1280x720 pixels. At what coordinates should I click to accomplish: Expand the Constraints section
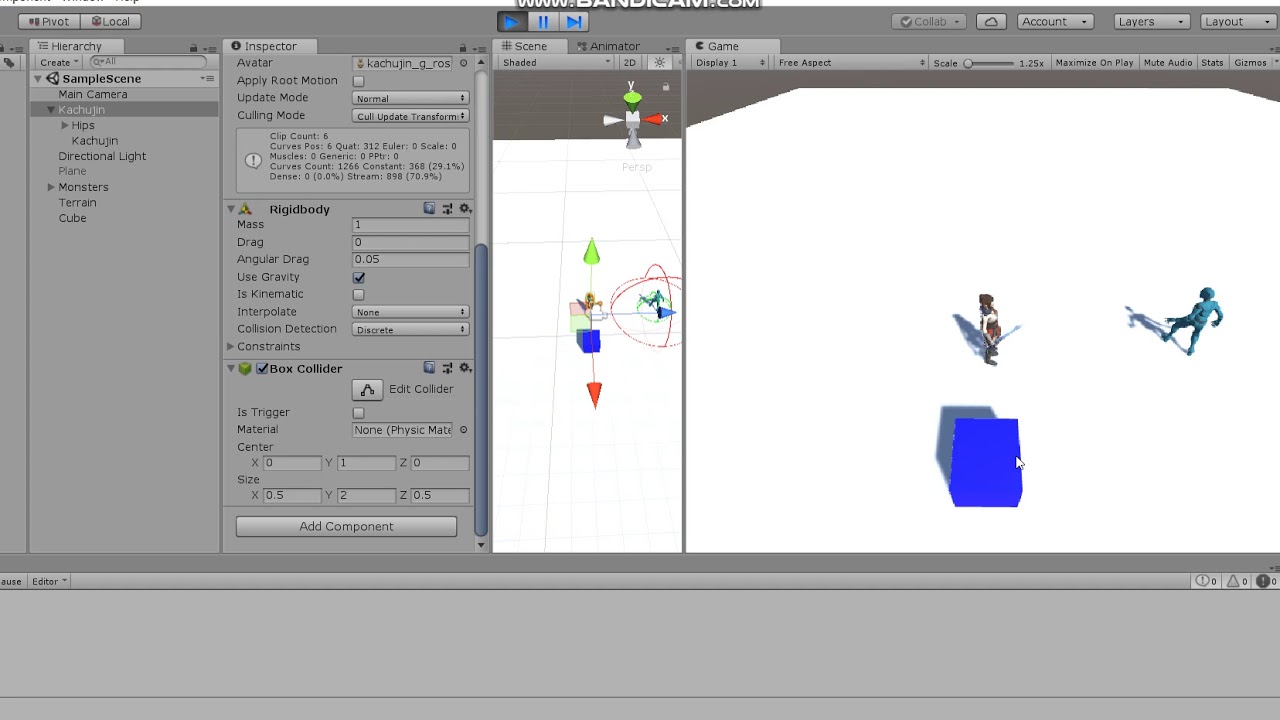tap(231, 347)
